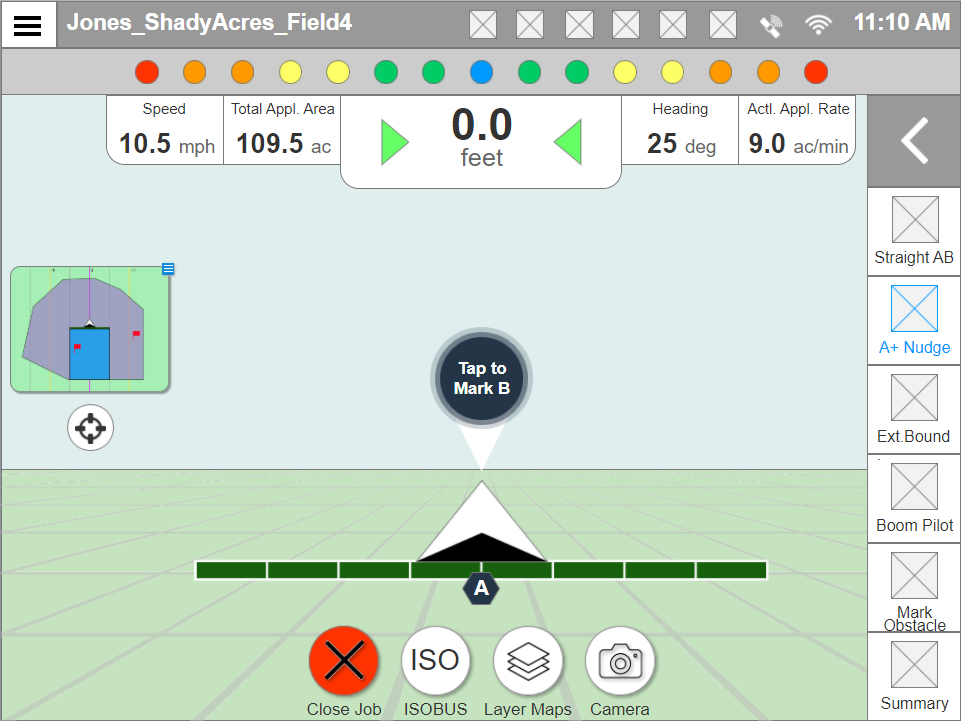The image size is (961, 721).
Task: Open the Ext.Bound boundary tool
Action: tap(913, 408)
